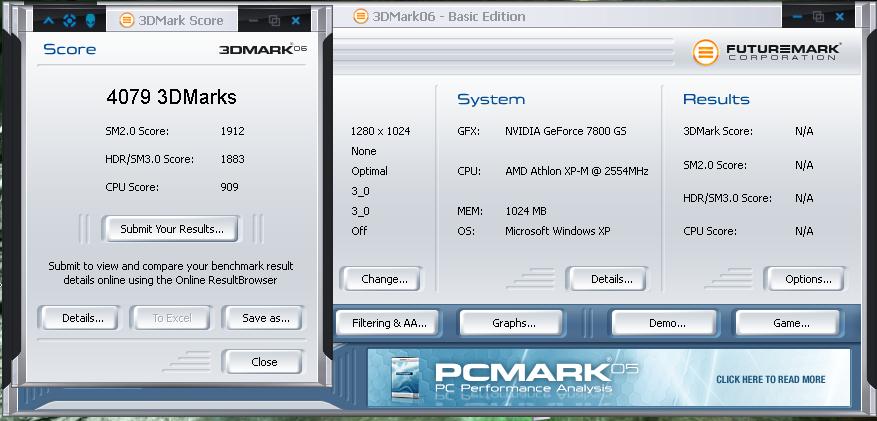877x421 pixels.
Task: Close the 3DMark06 Basic Edition main window
Action: 840,17
